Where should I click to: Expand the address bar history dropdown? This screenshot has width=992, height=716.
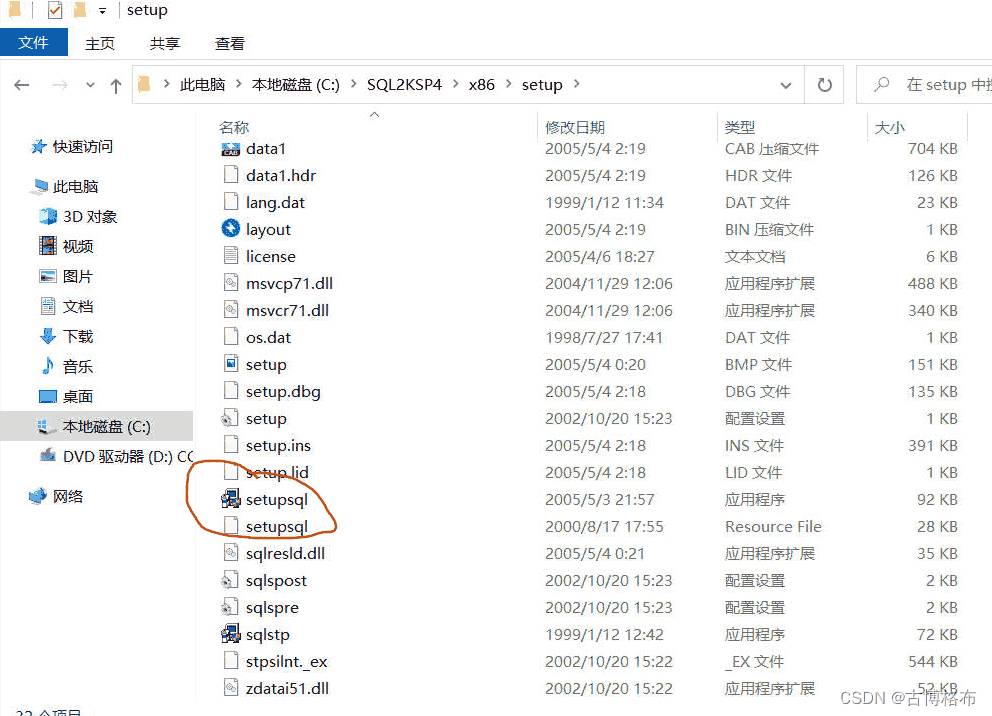[x=786, y=85]
